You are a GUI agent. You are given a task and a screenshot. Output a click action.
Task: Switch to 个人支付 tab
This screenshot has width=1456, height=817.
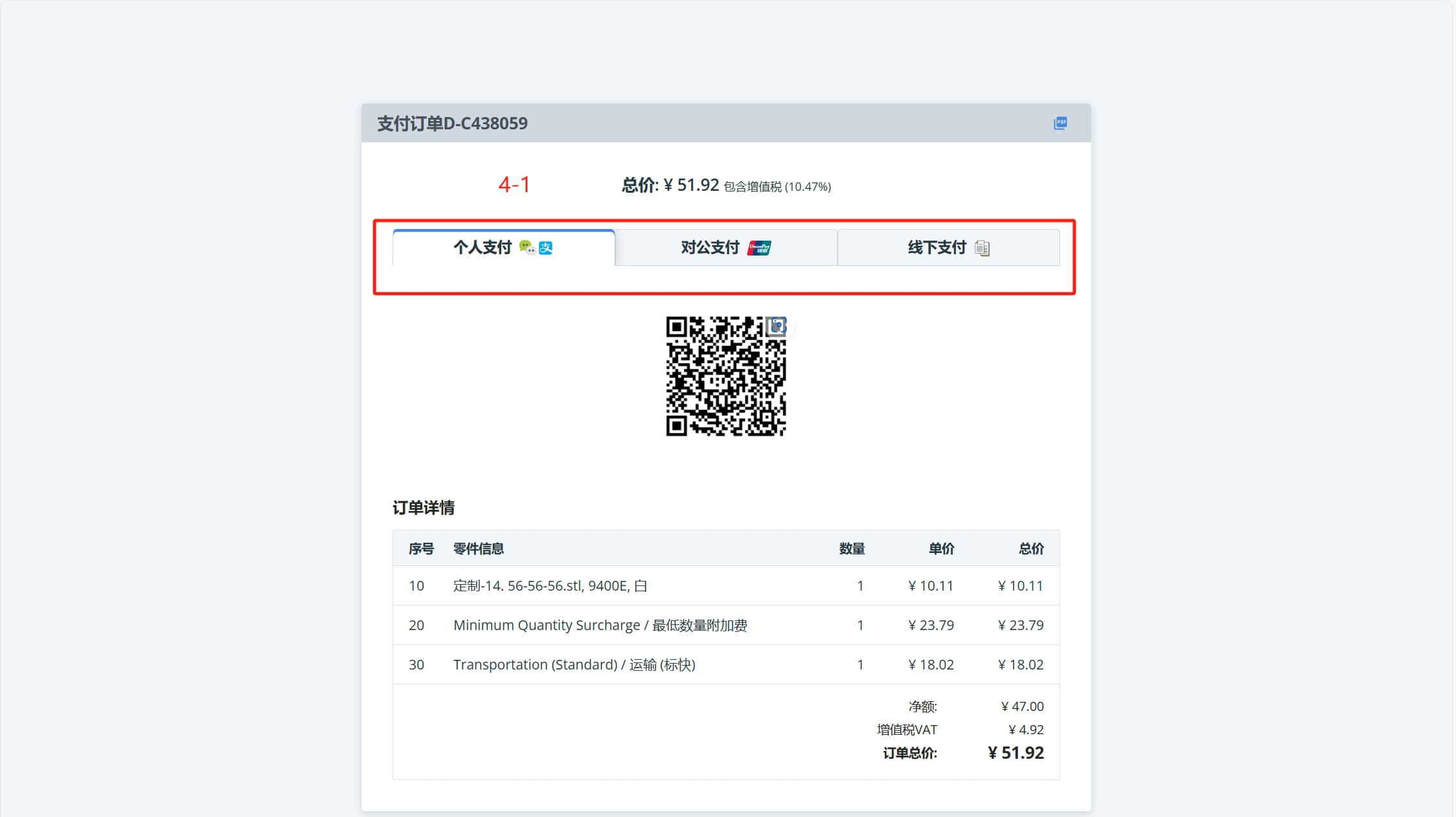503,248
